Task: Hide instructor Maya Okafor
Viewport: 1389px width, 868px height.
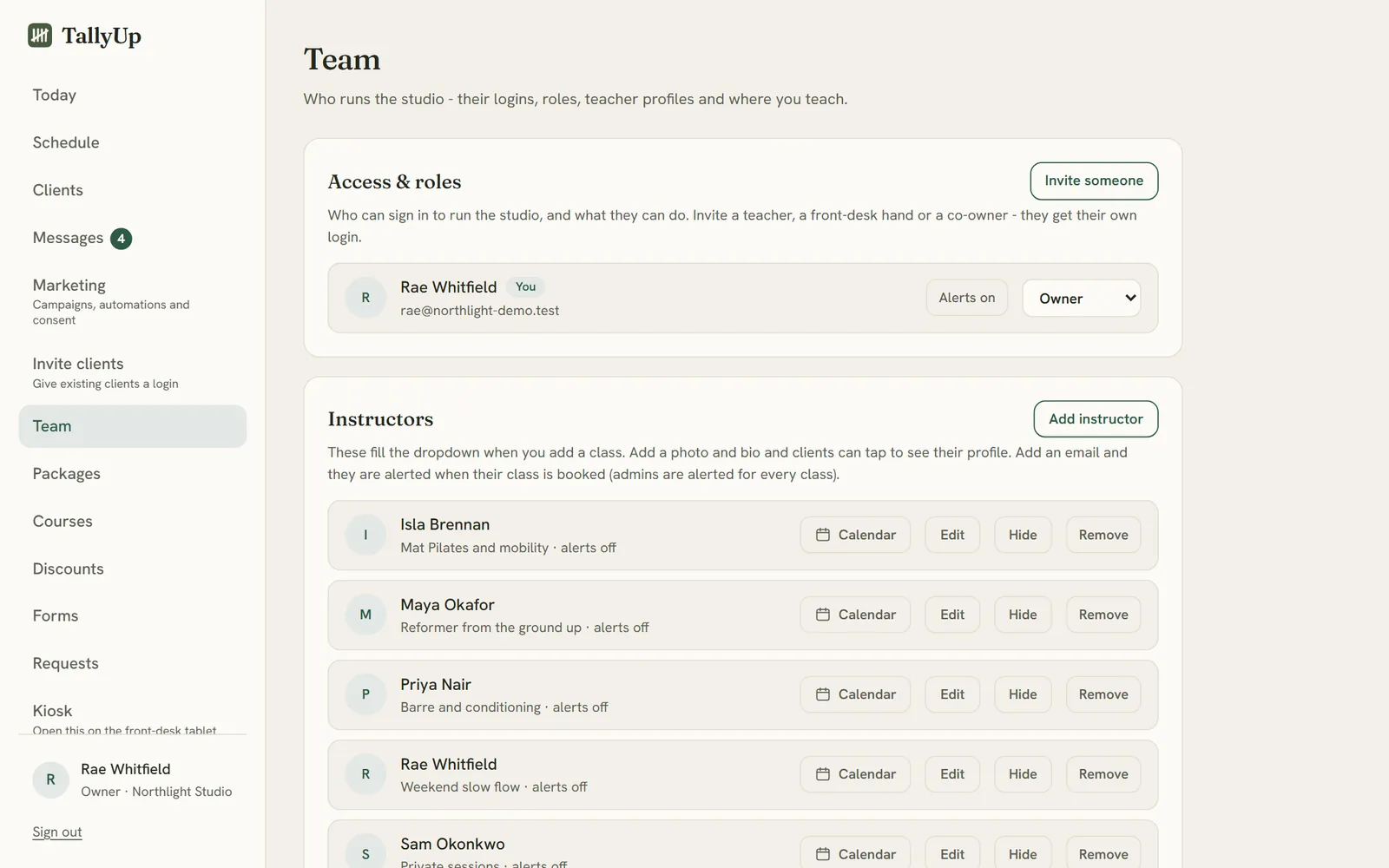Action: point(1023,615)
